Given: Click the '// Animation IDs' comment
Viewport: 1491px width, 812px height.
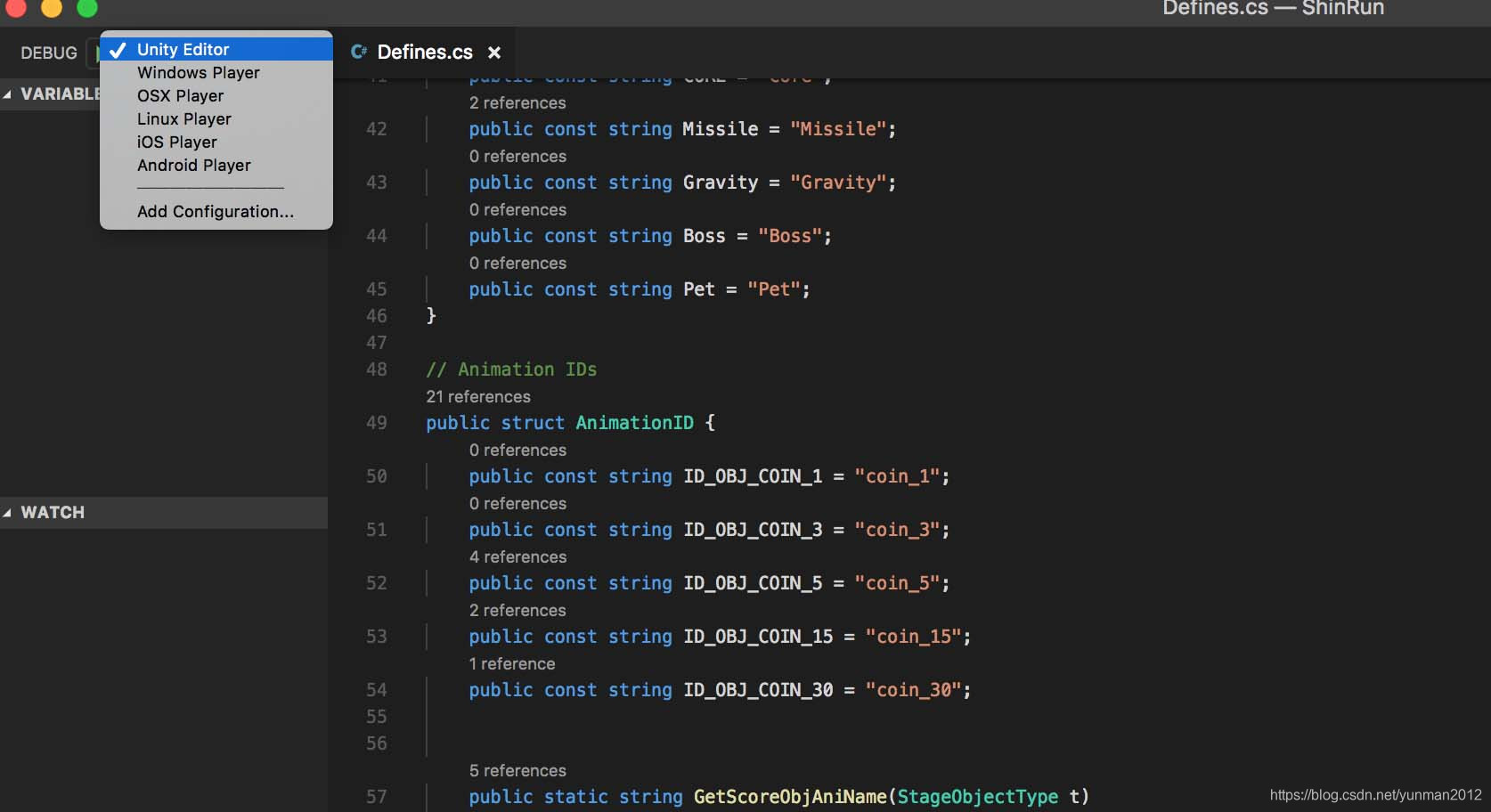Looking at the screenshot, I should click(511, 369).
